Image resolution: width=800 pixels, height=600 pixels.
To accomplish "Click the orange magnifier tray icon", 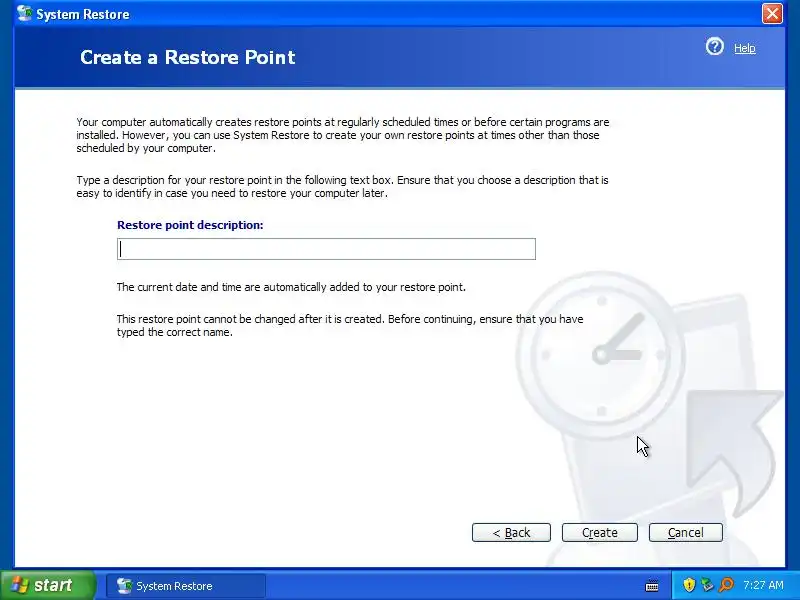I will click(726, 585).
